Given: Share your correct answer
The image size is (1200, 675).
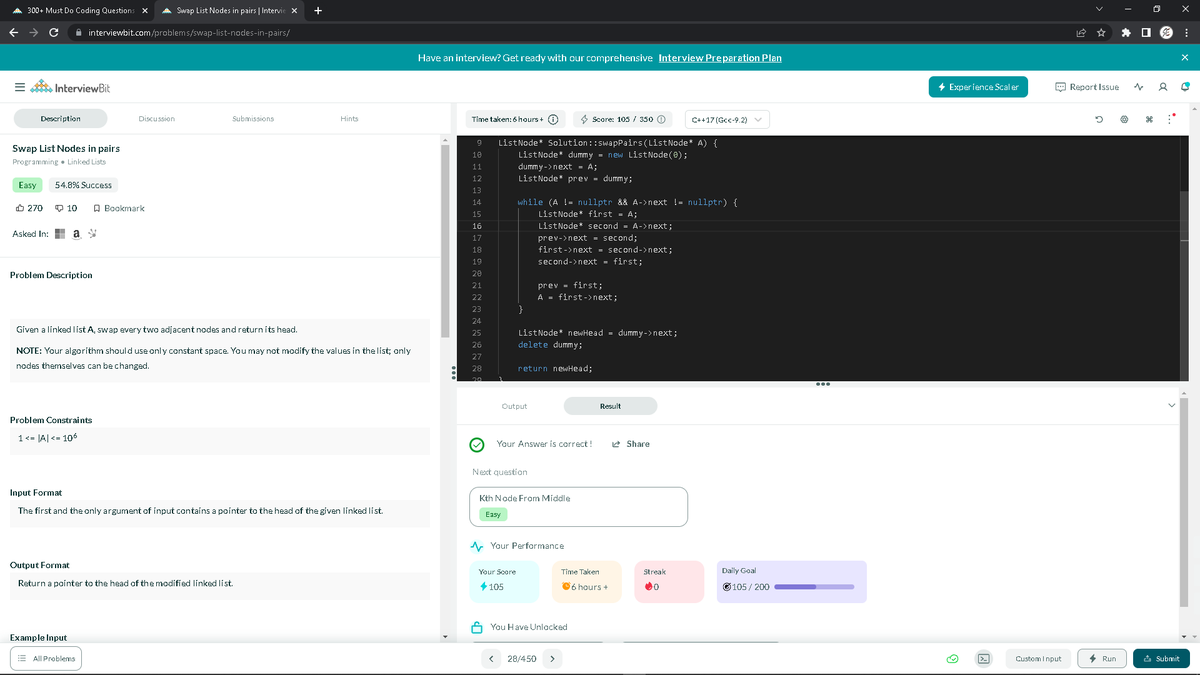Looking at the screenshot, I should coord(631,444).
